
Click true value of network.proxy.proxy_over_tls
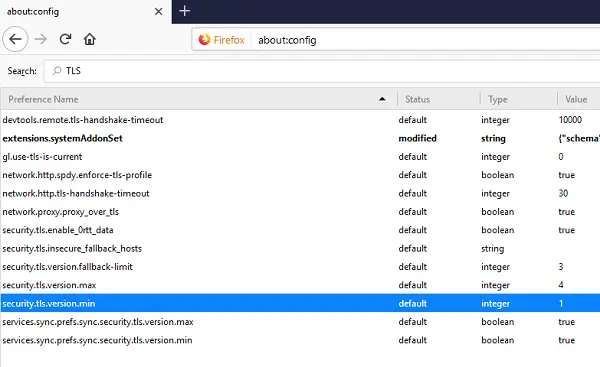pyautogui.click(x=567, y=212)
